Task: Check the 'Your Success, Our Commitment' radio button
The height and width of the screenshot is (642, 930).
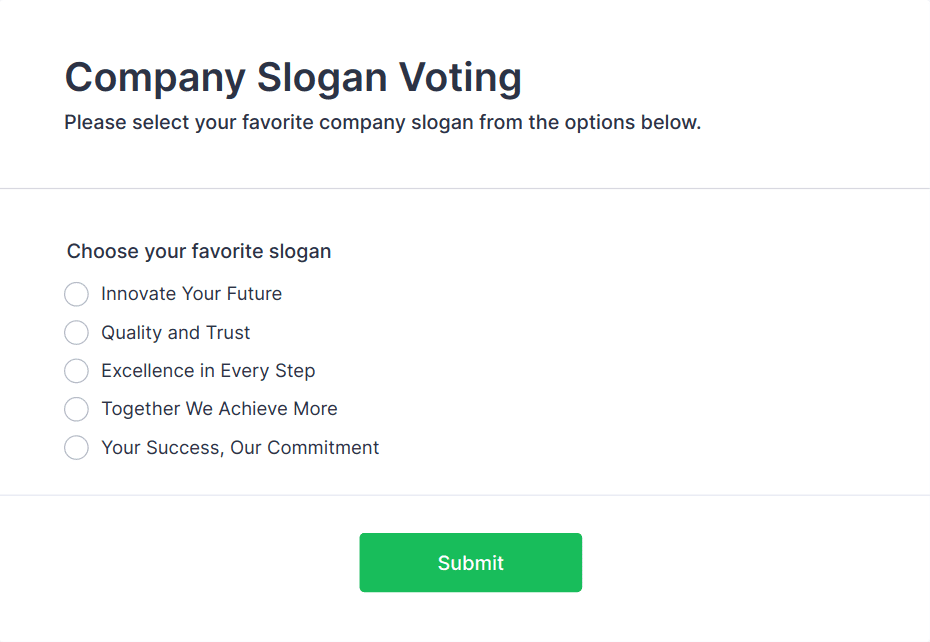Action: (76, 447)
